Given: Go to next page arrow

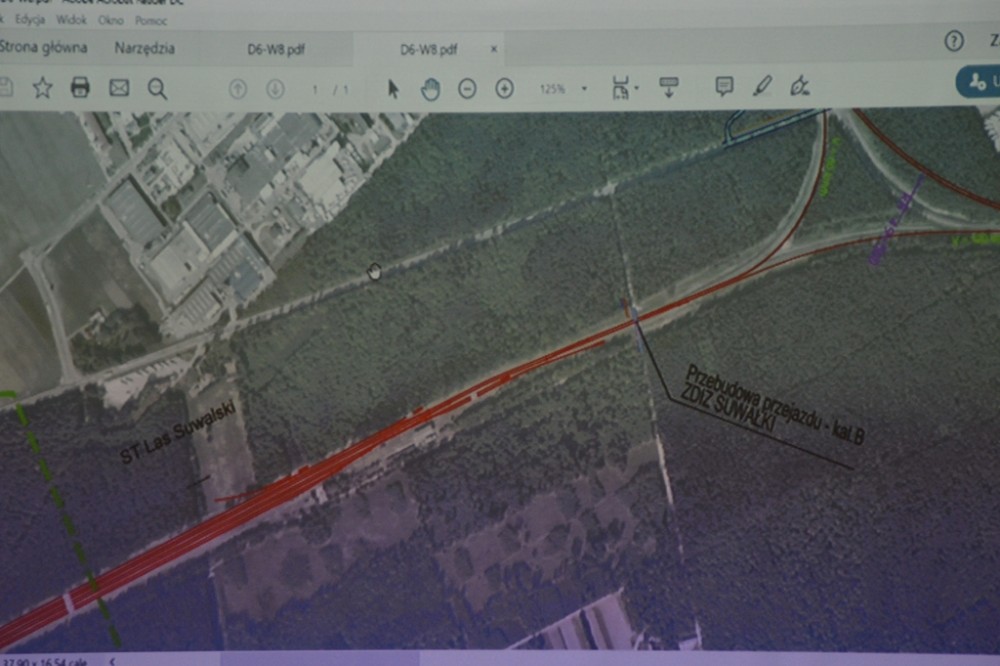Looking at the screenshot, I should click(275, 89).
